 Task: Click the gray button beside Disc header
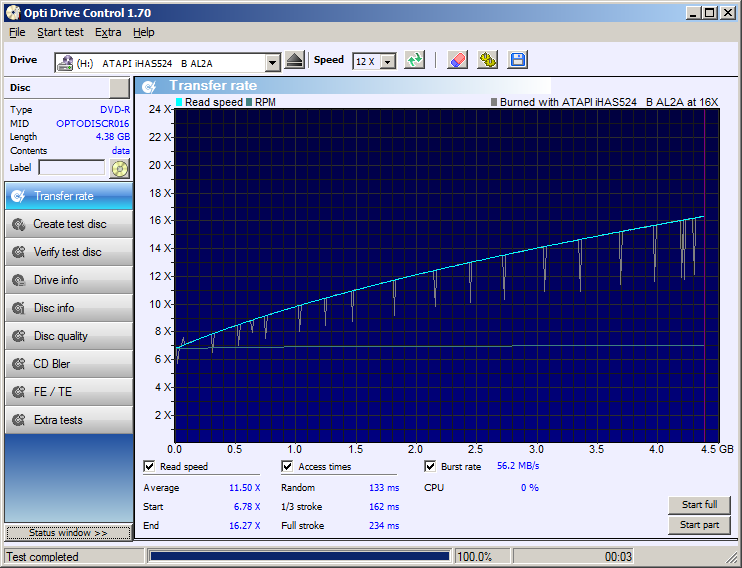click(x=119, y=88)
